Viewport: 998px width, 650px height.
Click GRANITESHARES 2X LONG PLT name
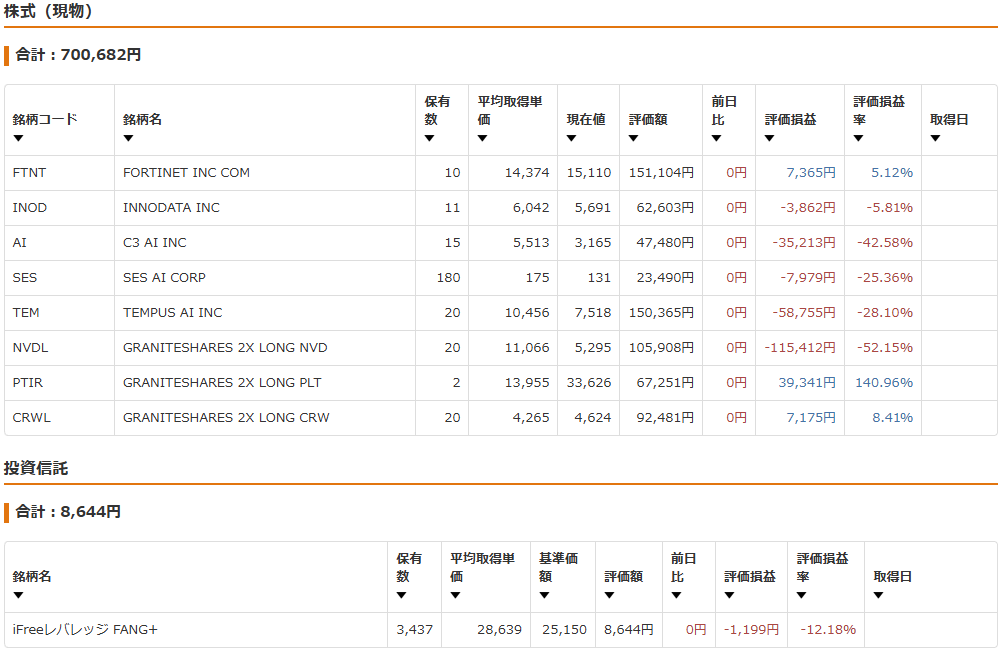pos(222,383)
